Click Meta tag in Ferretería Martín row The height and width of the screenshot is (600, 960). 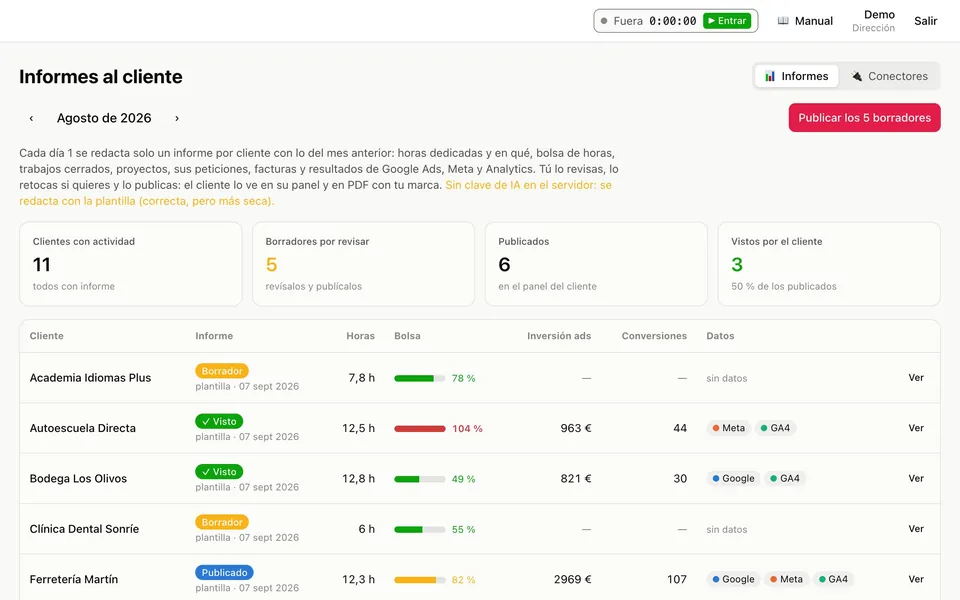[786, 579]
